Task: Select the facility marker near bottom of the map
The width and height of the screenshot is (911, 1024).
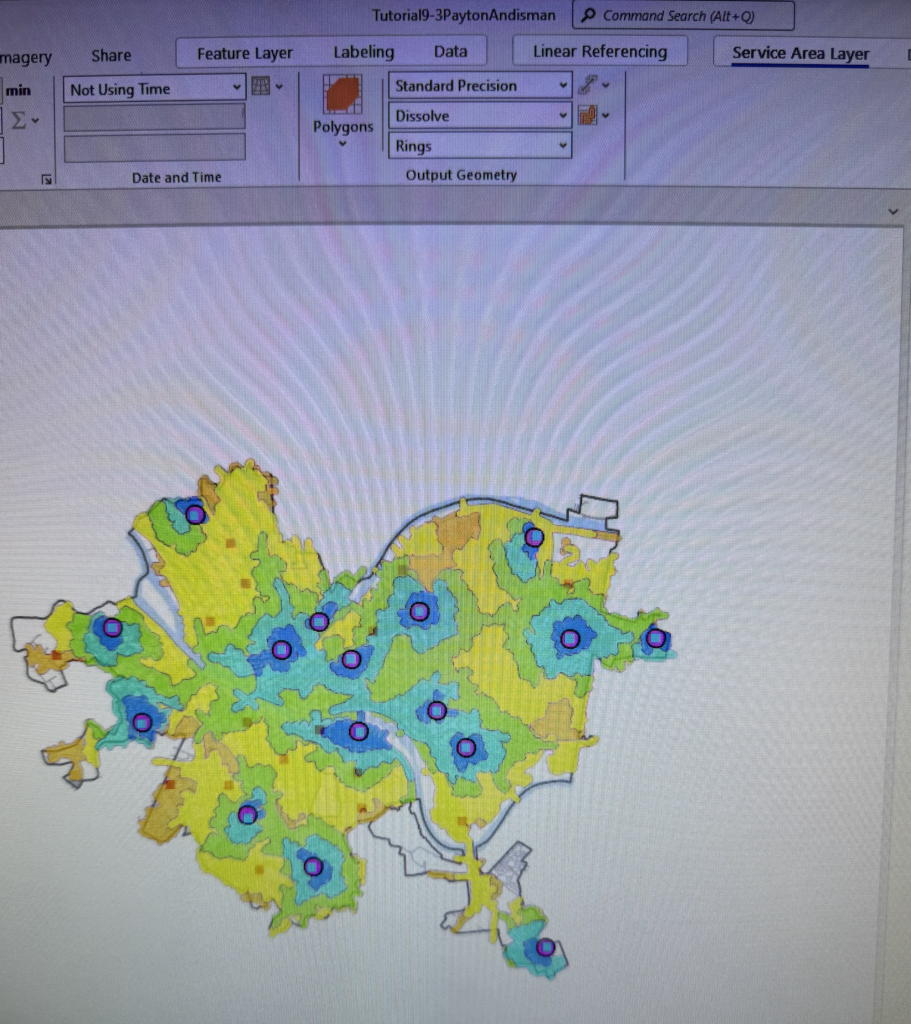Action: [x=545, y=945]
